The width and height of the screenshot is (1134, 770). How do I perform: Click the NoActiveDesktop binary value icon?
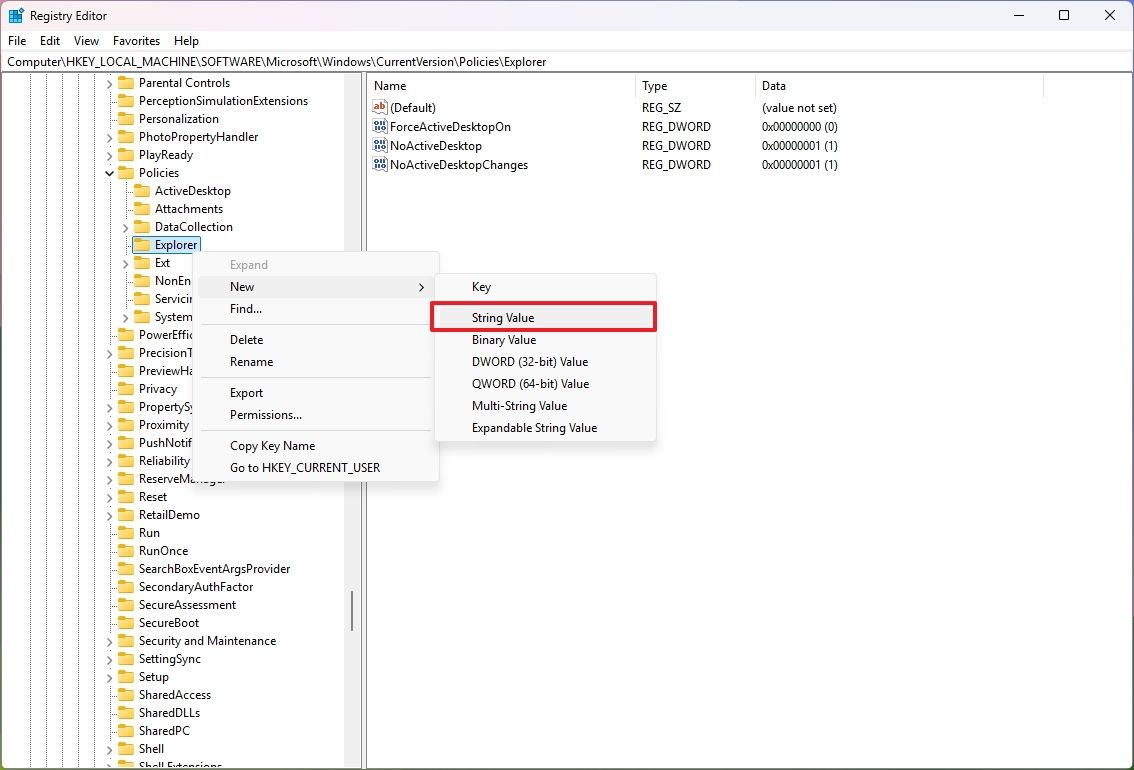pos(380,145)
